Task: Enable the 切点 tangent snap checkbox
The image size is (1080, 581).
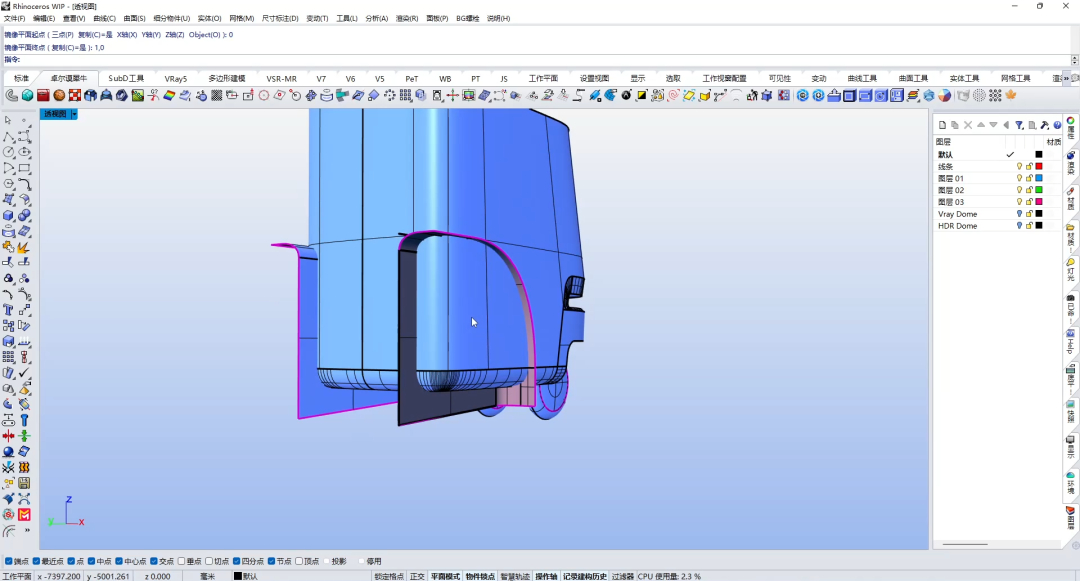Action: click(x=209, y=561)
